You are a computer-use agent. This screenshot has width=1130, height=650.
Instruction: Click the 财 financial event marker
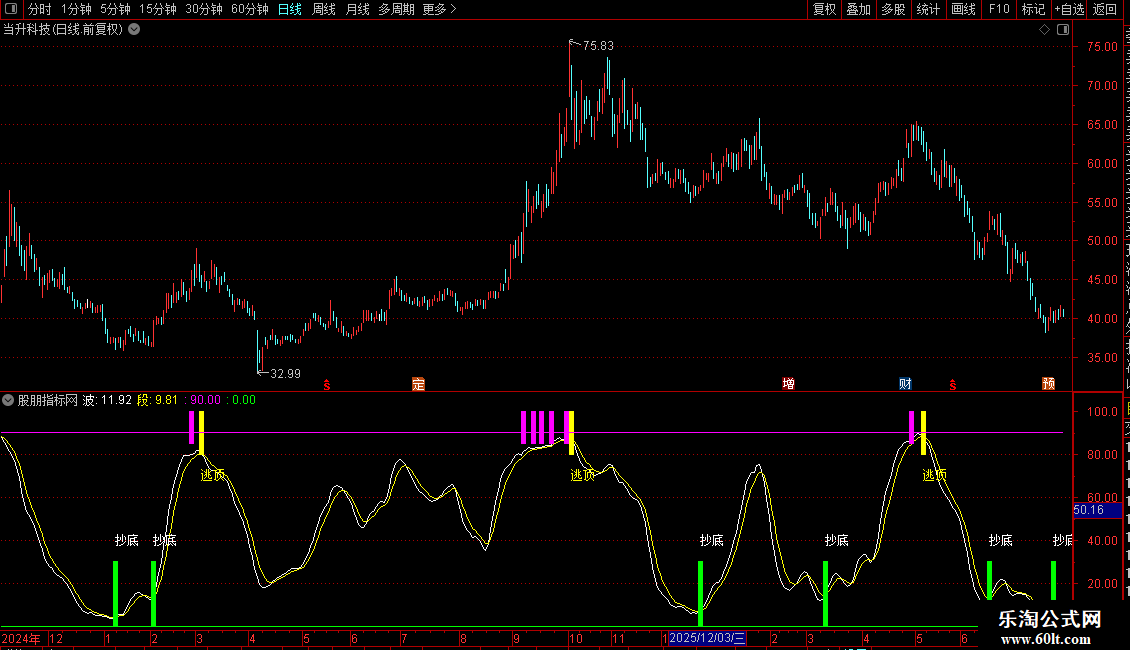click(x=905, y=384)
